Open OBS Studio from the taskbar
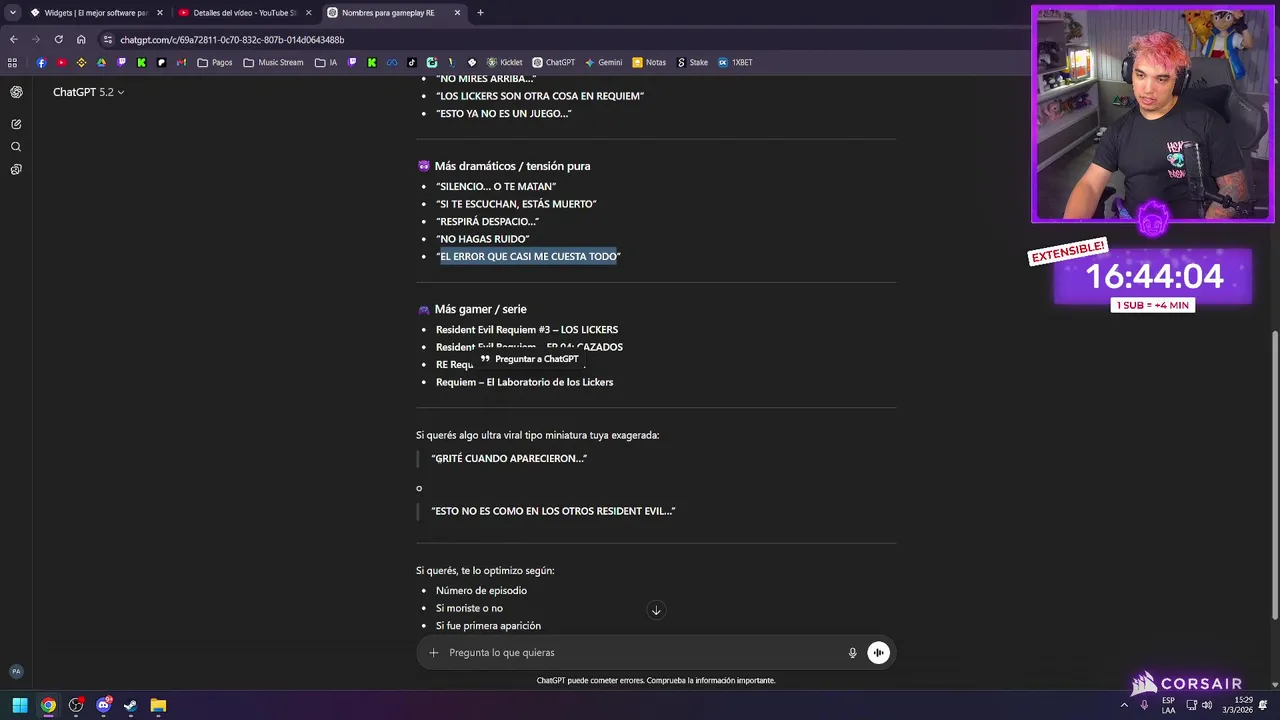Screen dimensions: 1280x720 tap(76, 706)
